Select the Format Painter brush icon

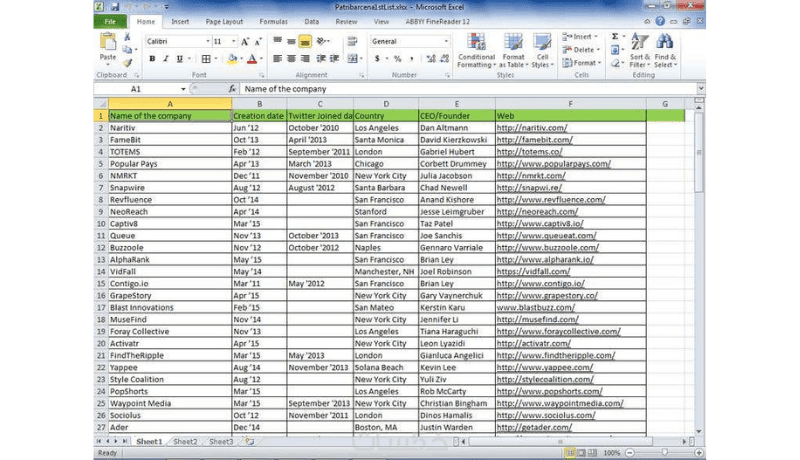click(x=127, y=63)
